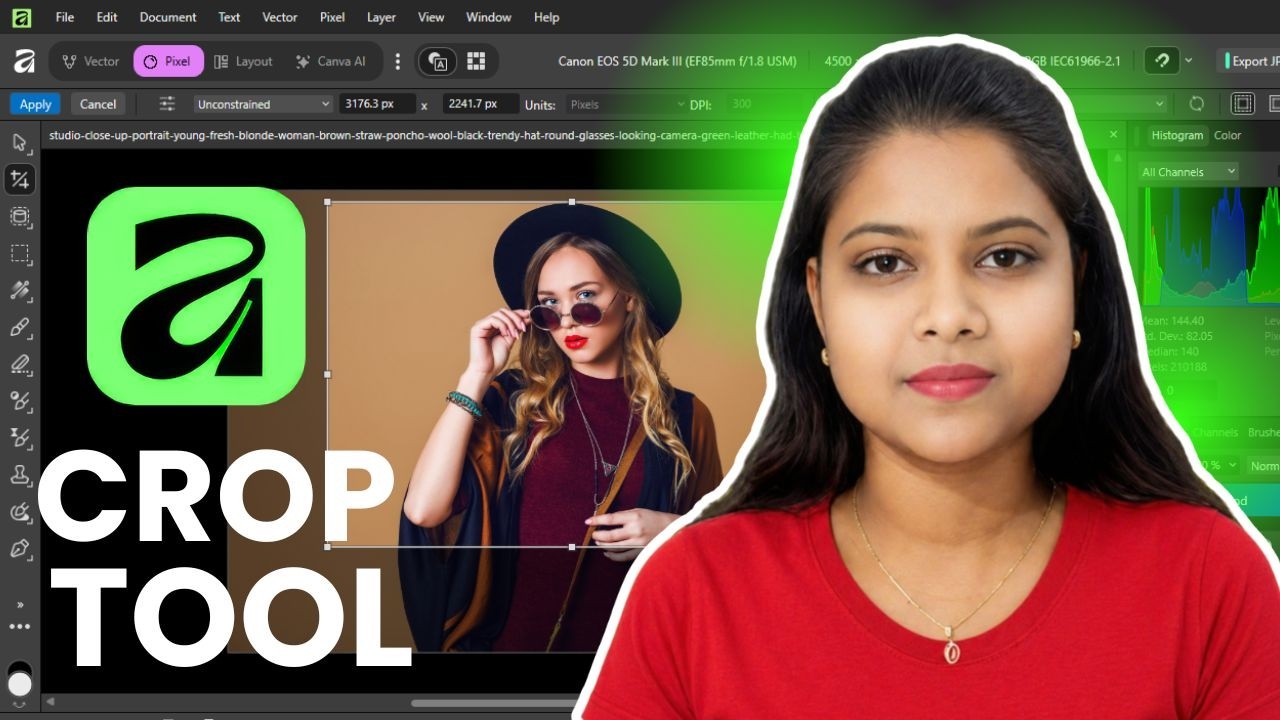Screen dimensions: 1280x720
Task: Switch to Pixel studio
Action: click(168, 61)
